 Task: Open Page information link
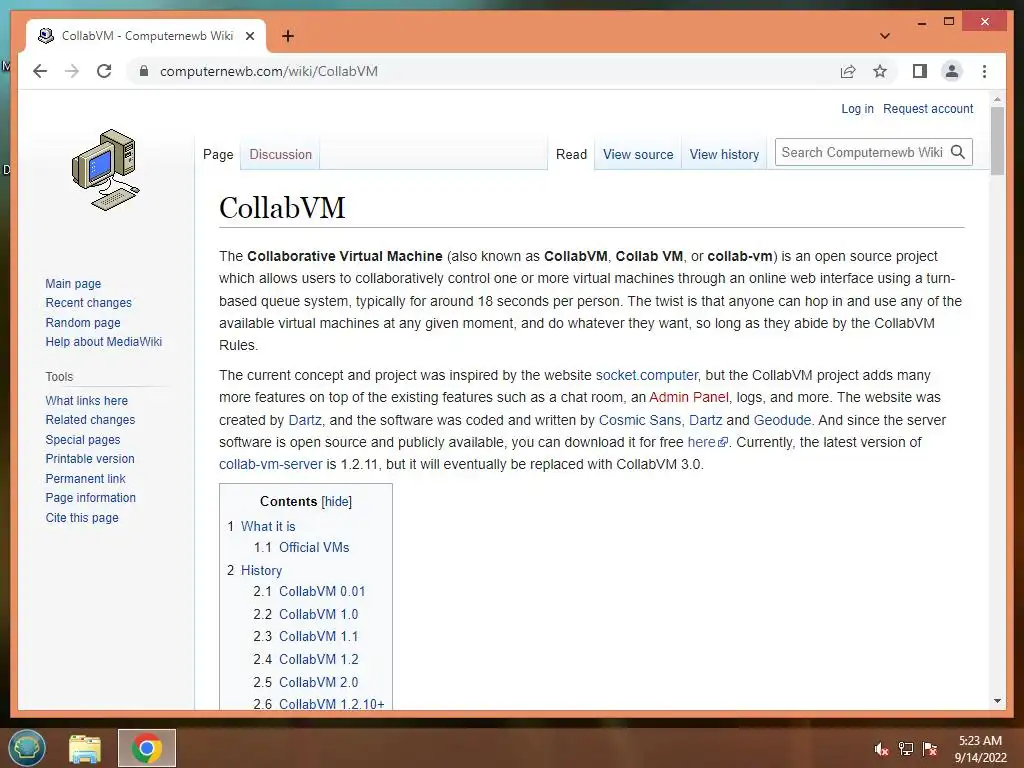click(90, 498)
